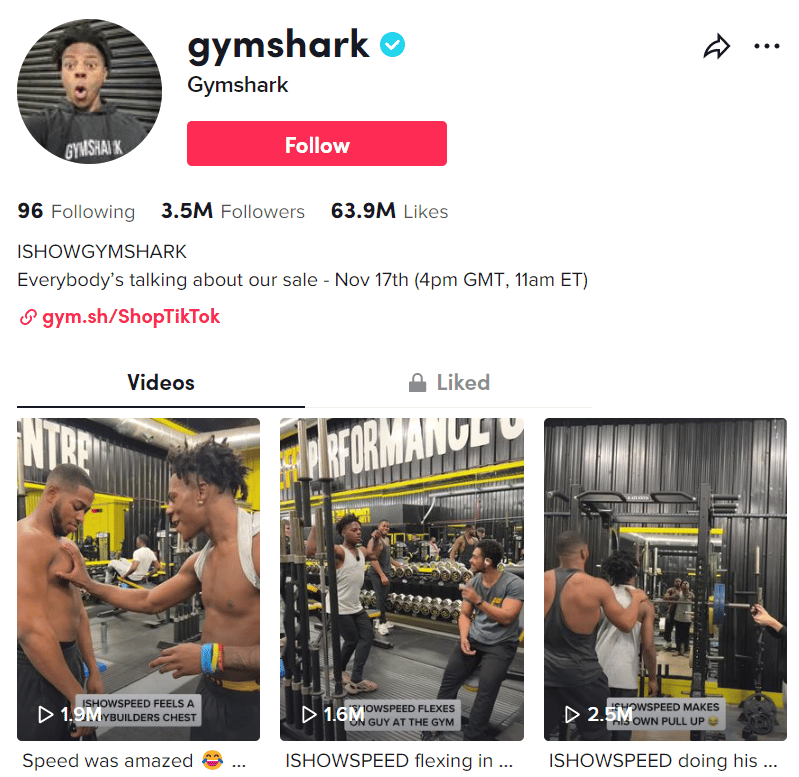This screenshot has height=777, width=799.
Task: Switch to the Liked tab
Action: [x=449, y=383]
